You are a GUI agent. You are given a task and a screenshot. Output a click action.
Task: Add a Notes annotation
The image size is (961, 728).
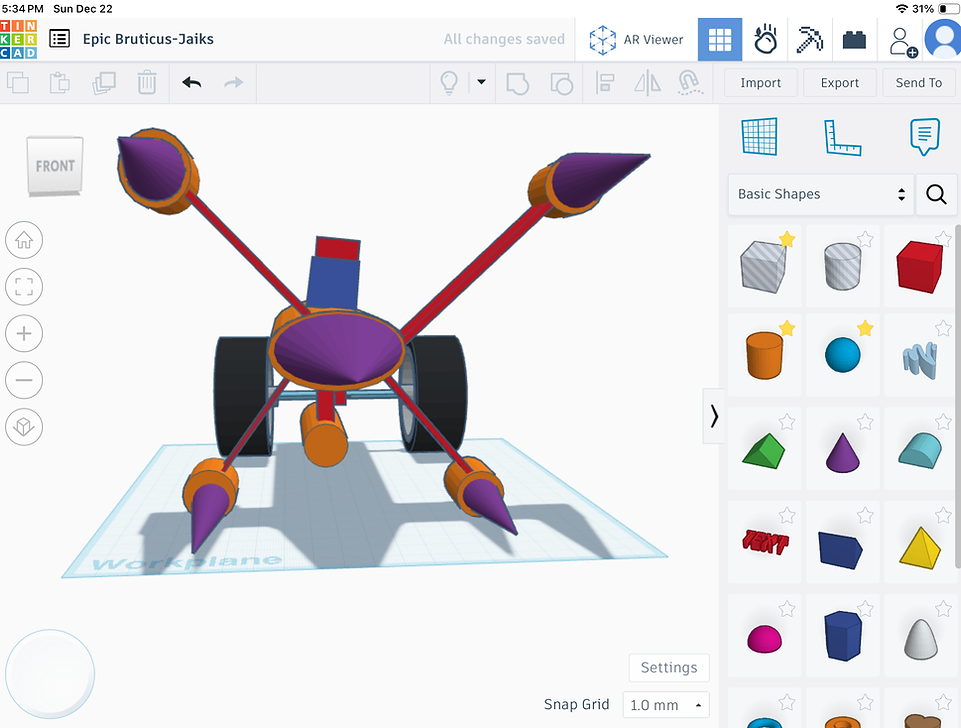click(924, 137)
